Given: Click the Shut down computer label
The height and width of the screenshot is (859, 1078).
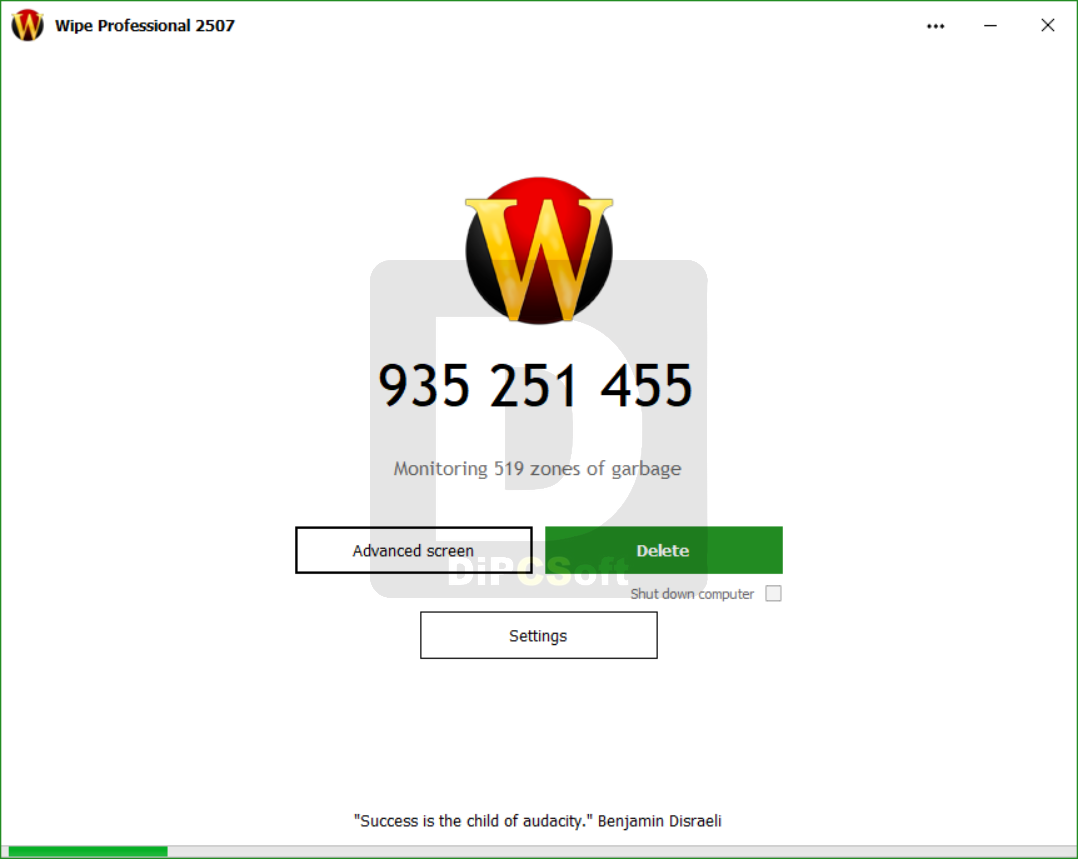Looking at the screenshot, I should (x=692, y=594).
